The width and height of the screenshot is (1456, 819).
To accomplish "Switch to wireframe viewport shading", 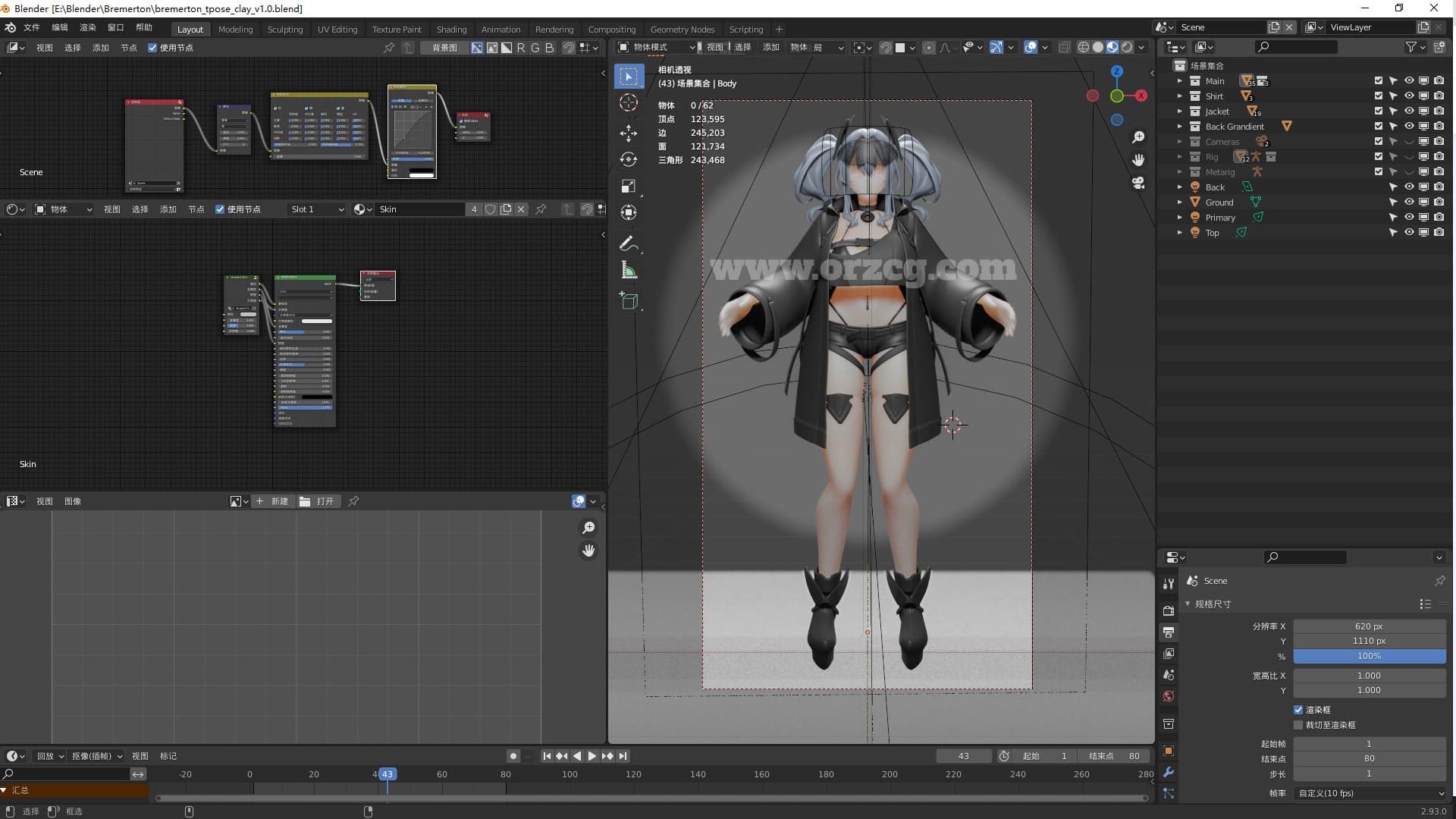I will [1083, 47].
